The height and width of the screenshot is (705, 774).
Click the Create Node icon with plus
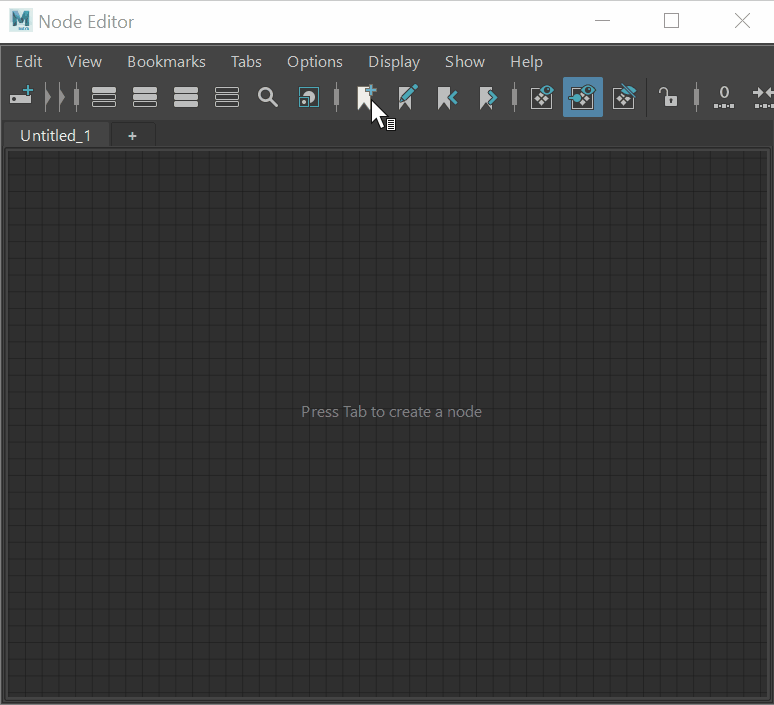[x=21, y=97]
